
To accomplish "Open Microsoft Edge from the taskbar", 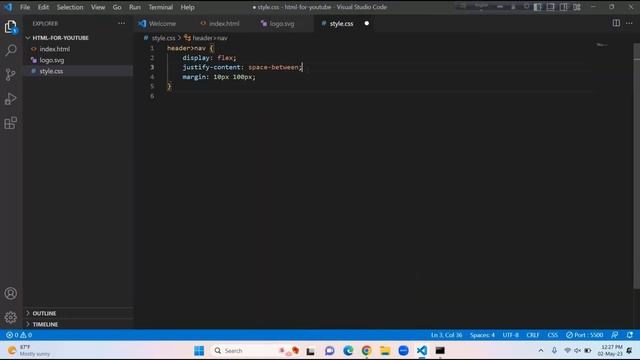I will click(348, 351).
